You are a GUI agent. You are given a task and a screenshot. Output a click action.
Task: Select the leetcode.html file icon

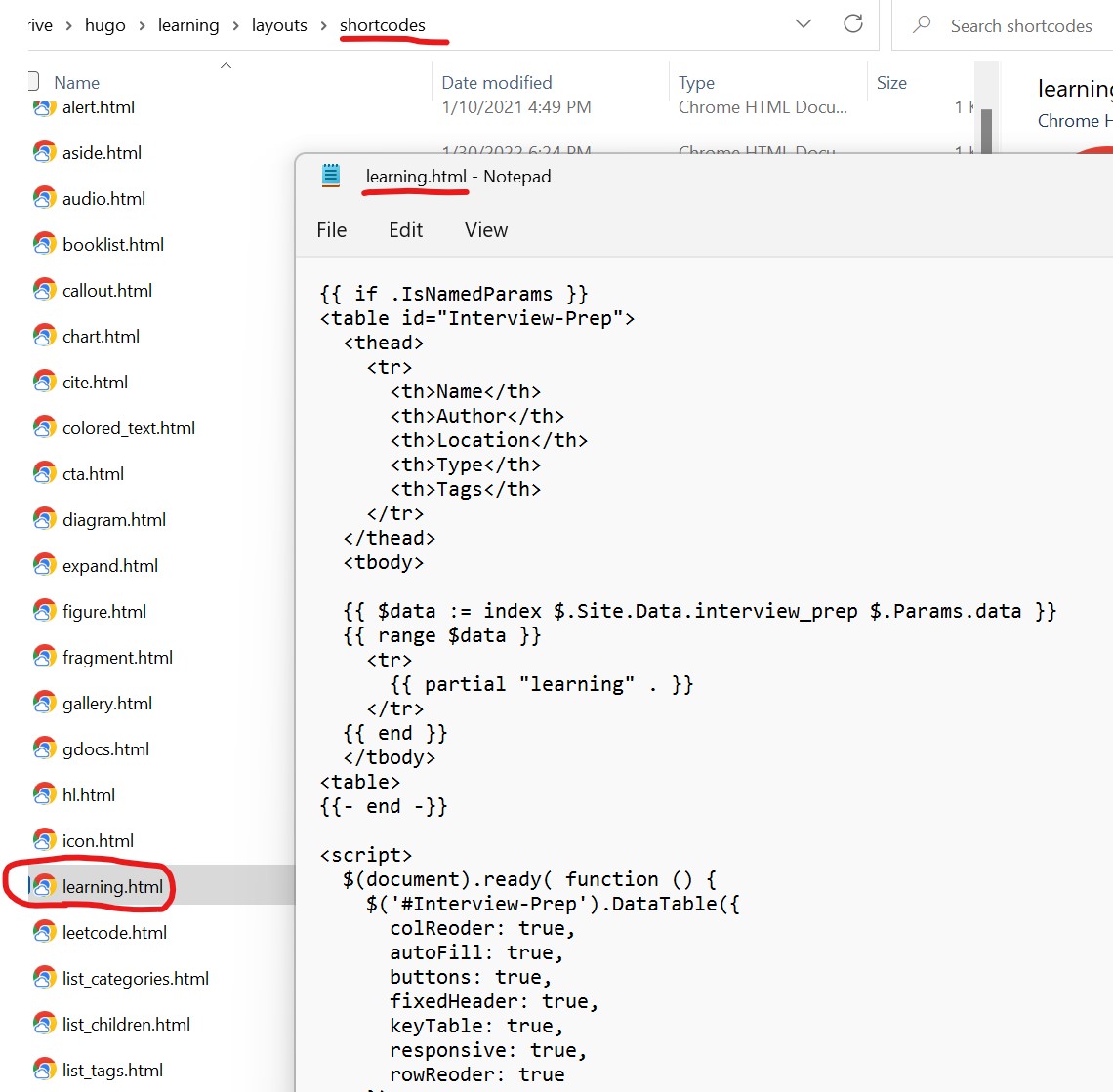(44, 932)
